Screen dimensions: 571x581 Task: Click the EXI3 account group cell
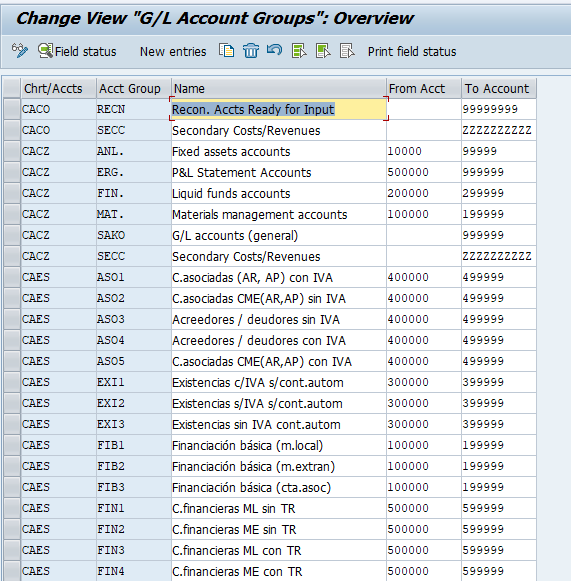(133, 424)
